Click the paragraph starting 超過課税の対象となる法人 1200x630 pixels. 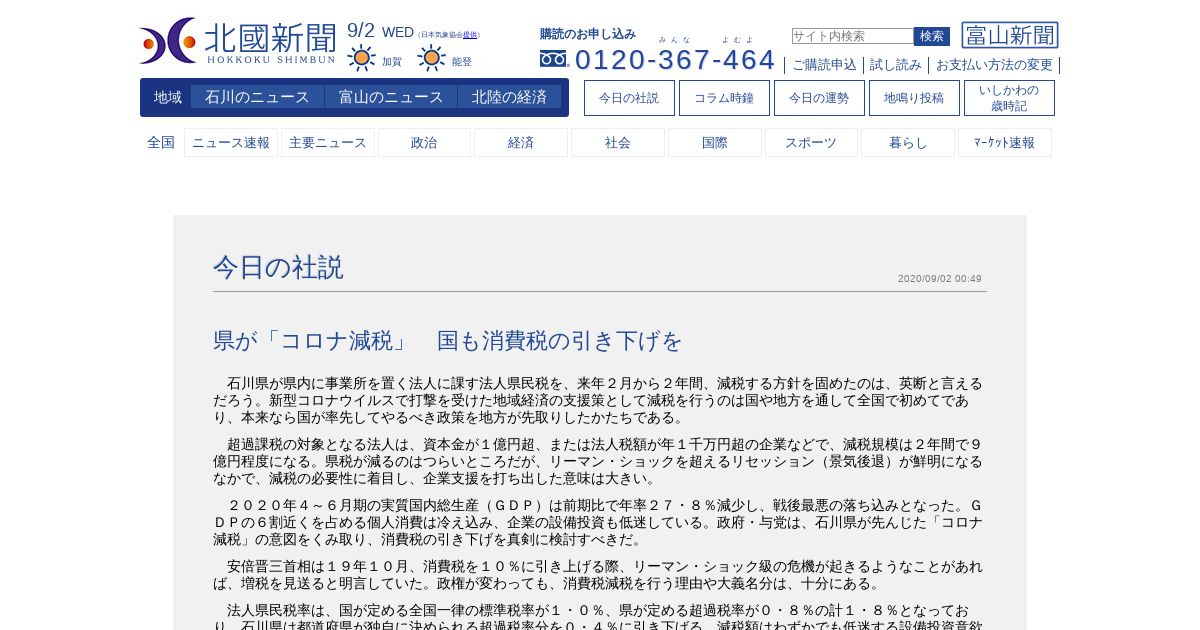click(x=598, y=462)
